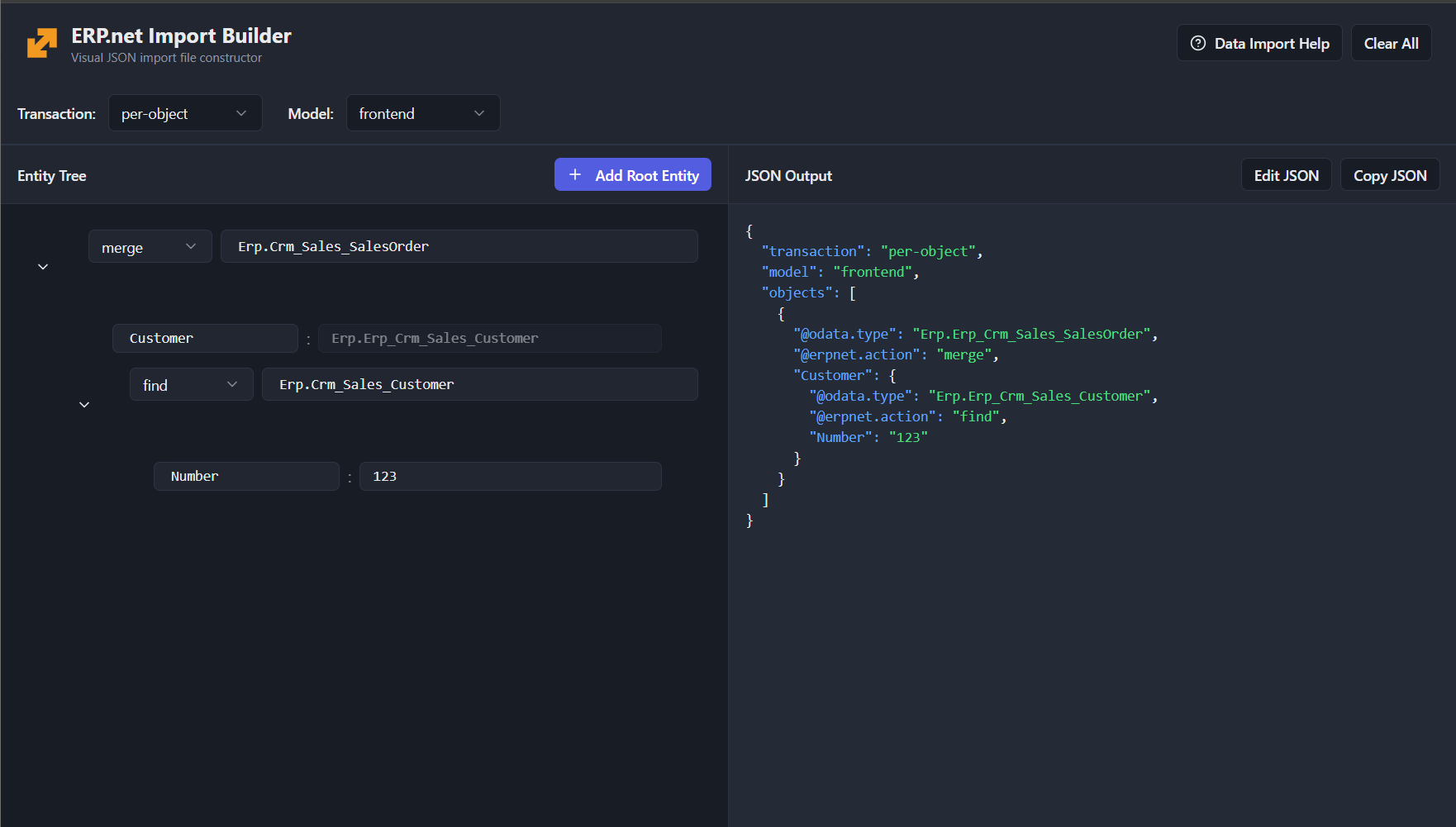Collapse the Customer child entity chevron

[x=84, y=405]
